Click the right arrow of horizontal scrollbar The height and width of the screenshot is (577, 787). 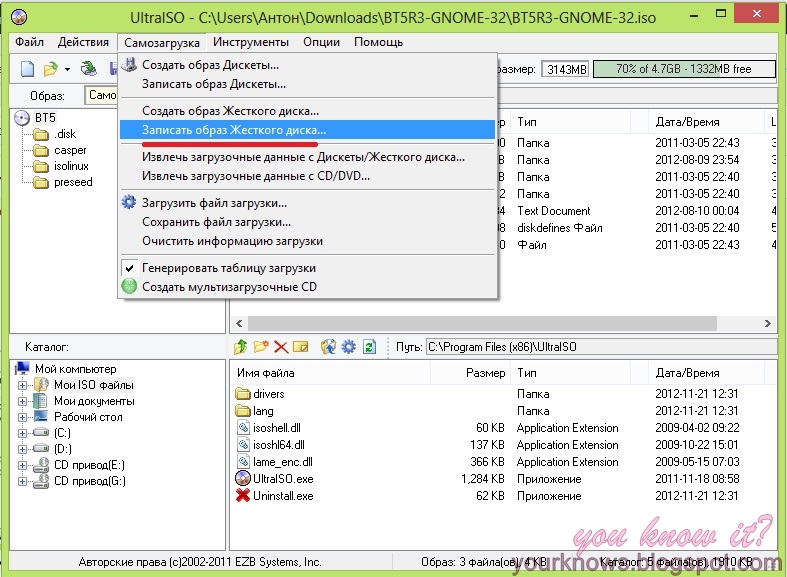click(767, 323)
